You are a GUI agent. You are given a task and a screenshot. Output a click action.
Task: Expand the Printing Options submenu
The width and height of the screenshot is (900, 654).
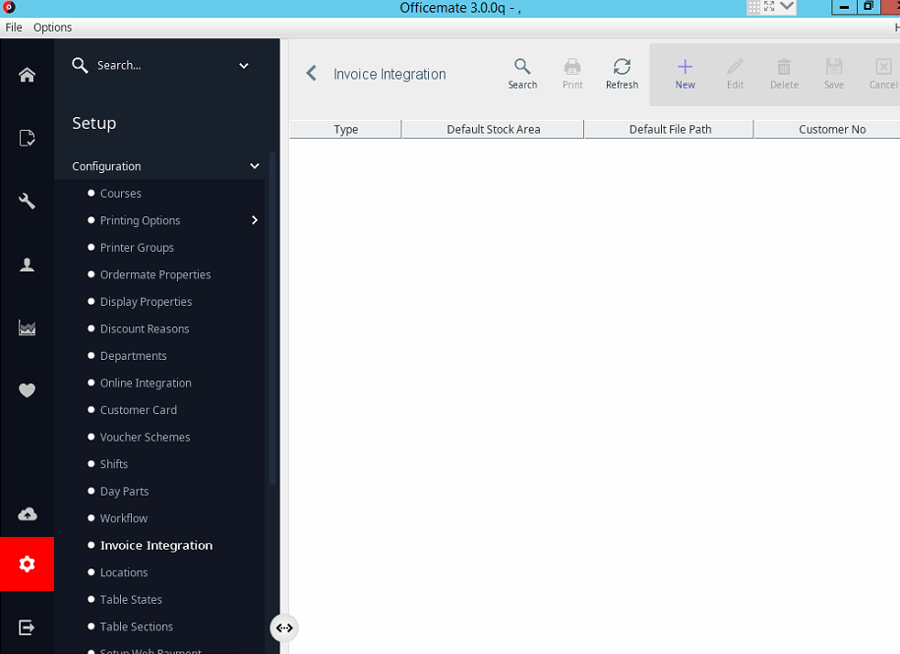[253, 220]
